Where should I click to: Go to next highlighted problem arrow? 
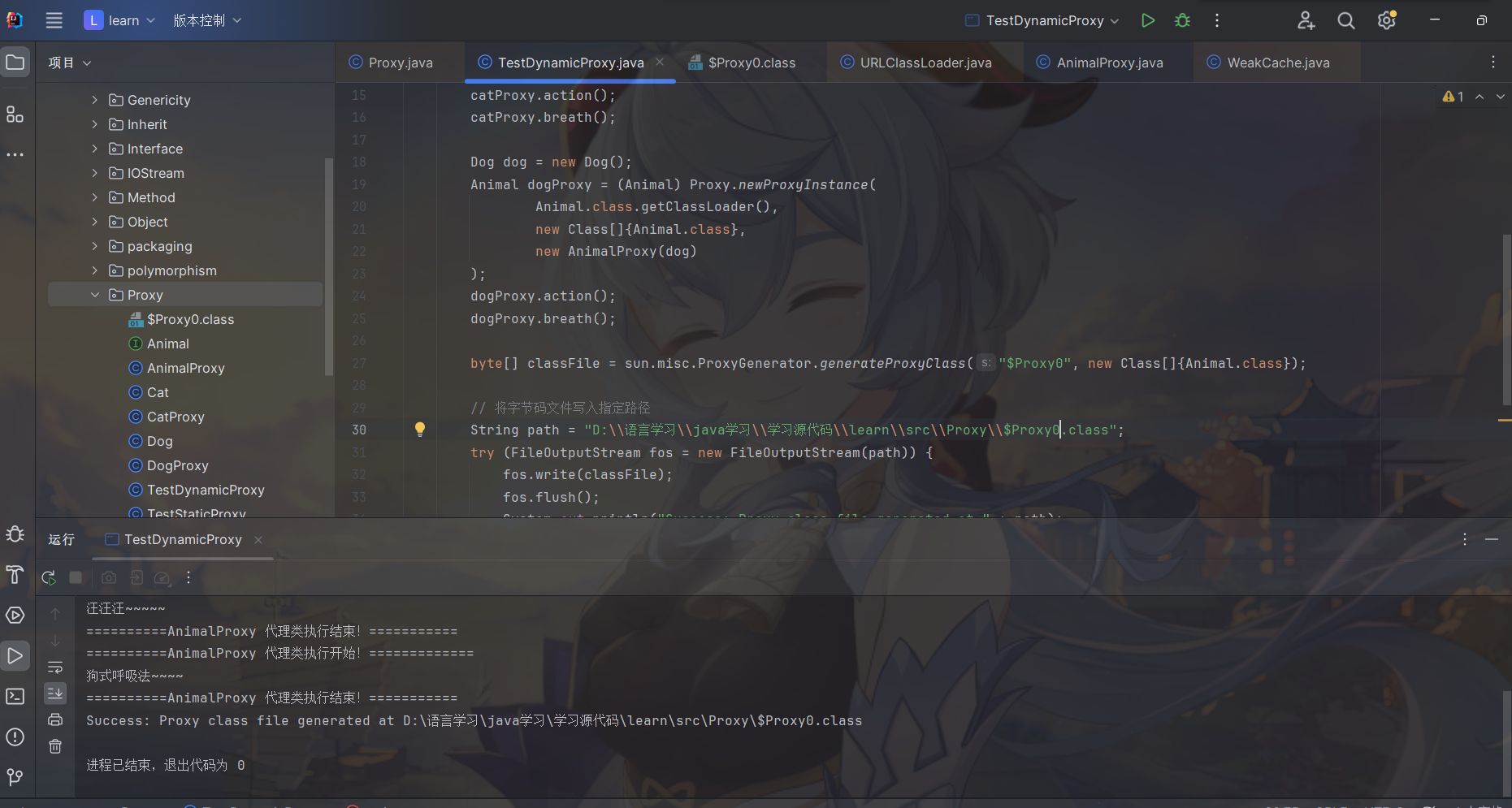[x=1501, y=97]
